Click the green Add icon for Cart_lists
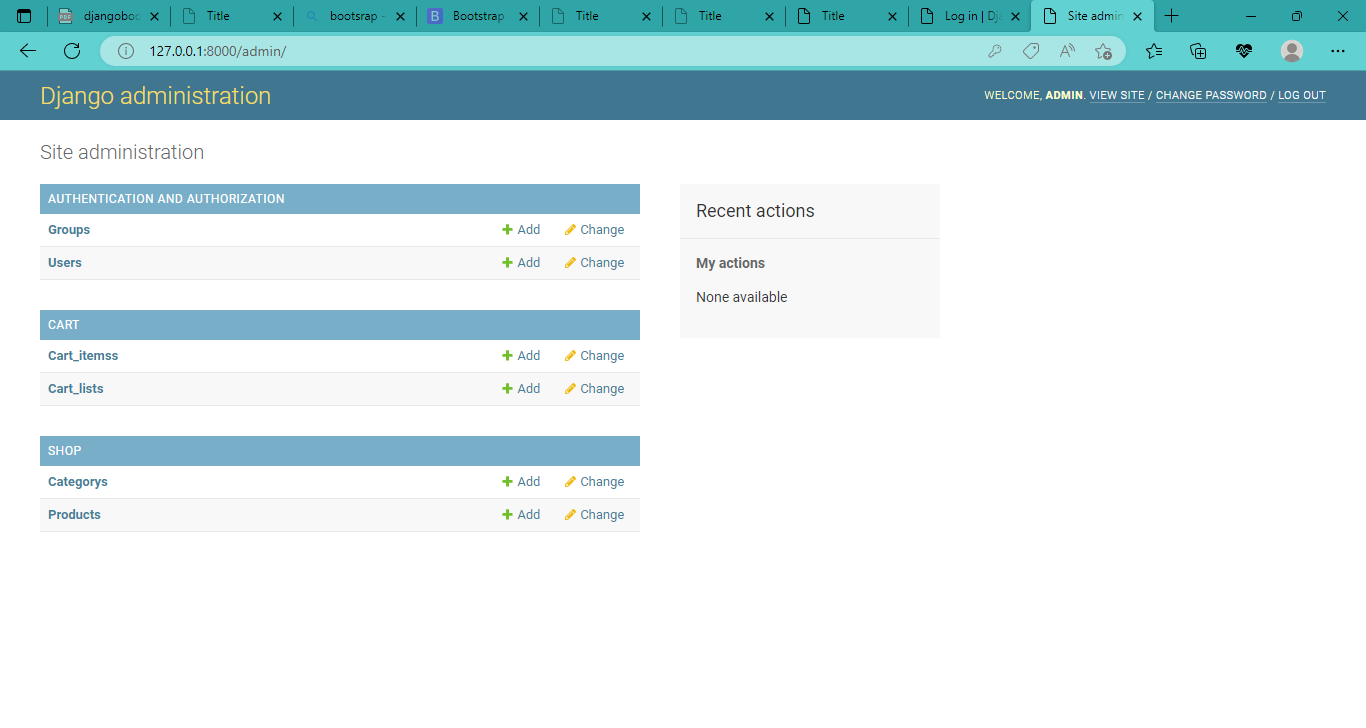The image size is (1366, 728). click(x=506, y=388)
